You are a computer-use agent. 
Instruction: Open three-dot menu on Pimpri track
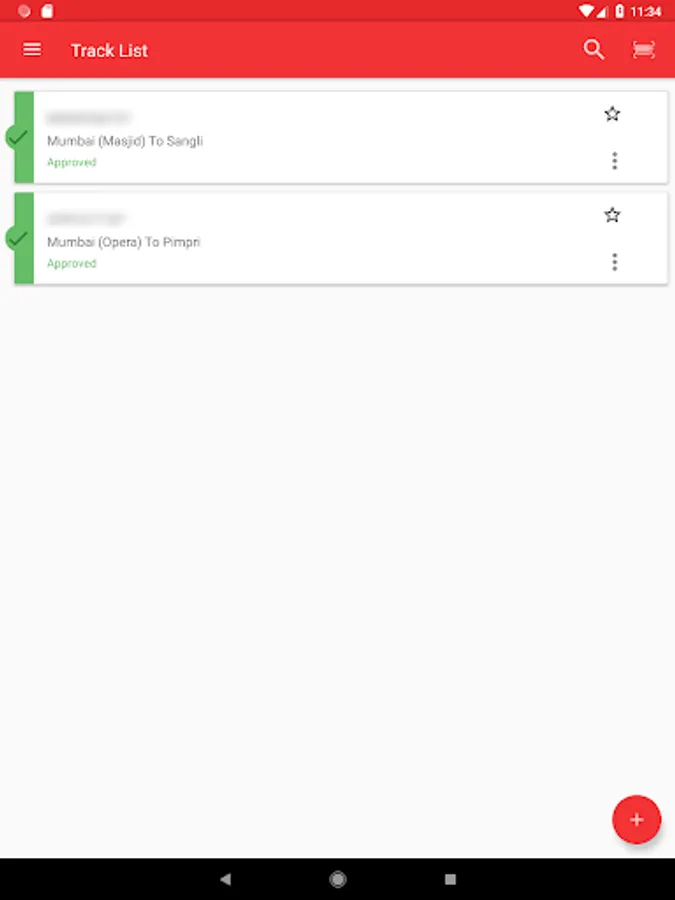point(614,261)
